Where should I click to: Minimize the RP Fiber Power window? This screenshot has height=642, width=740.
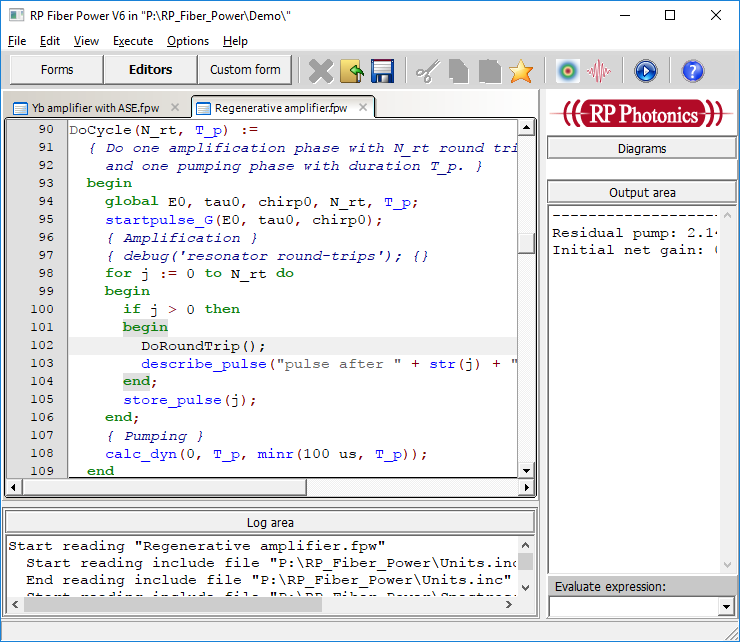[x=625, y=15]
